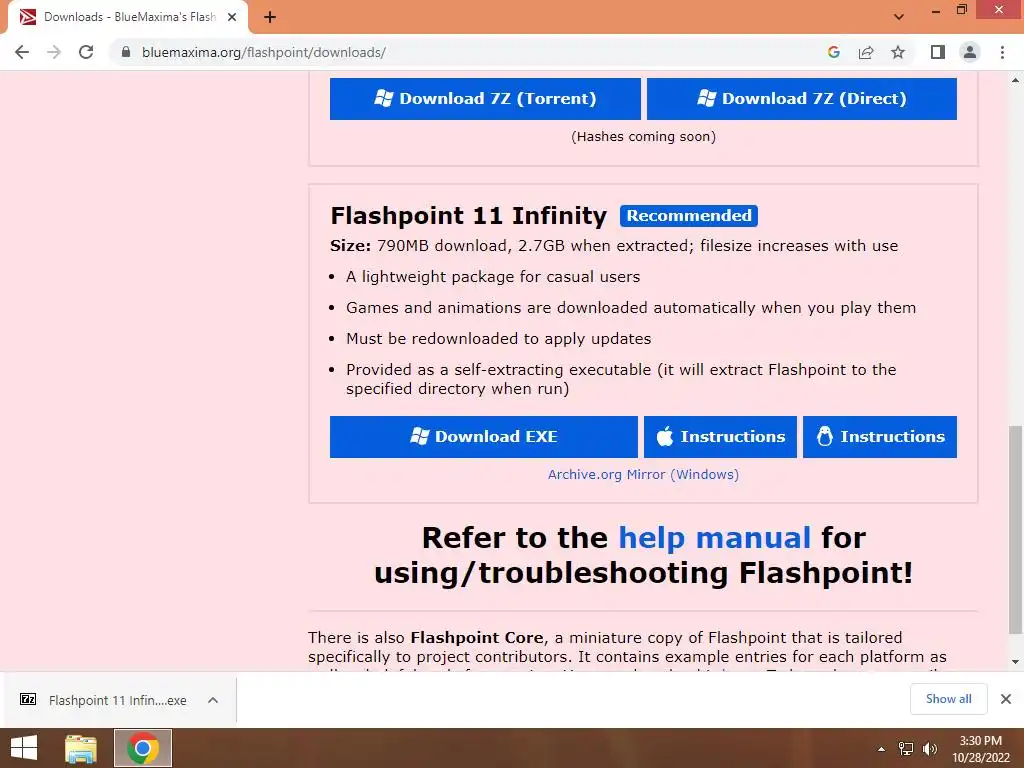Download the Flashpoint Infinity EXE
This screenshot has height=768, width=1024.
tap(483, 437)
